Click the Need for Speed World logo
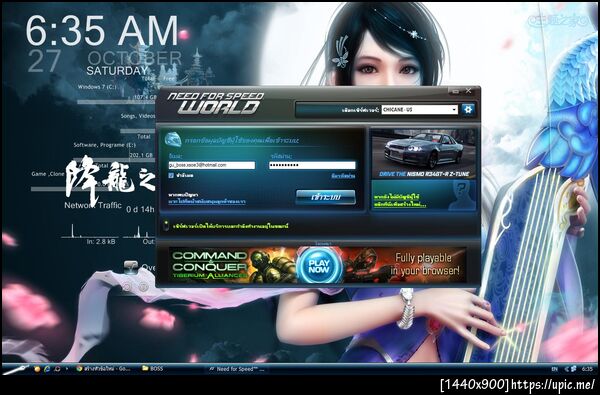Image resolution: width=600 pixels, height=395 pixels. tap(216, 103)
